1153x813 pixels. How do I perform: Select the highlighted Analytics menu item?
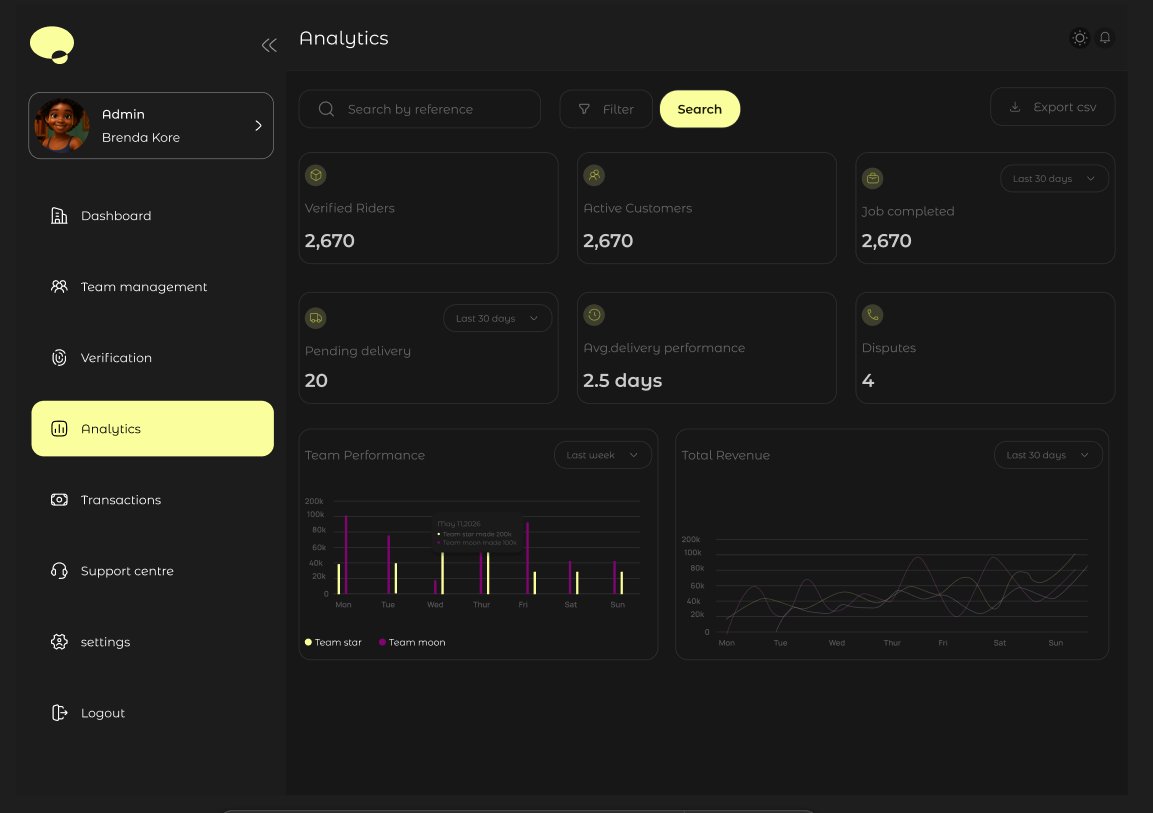coord(152,429)
